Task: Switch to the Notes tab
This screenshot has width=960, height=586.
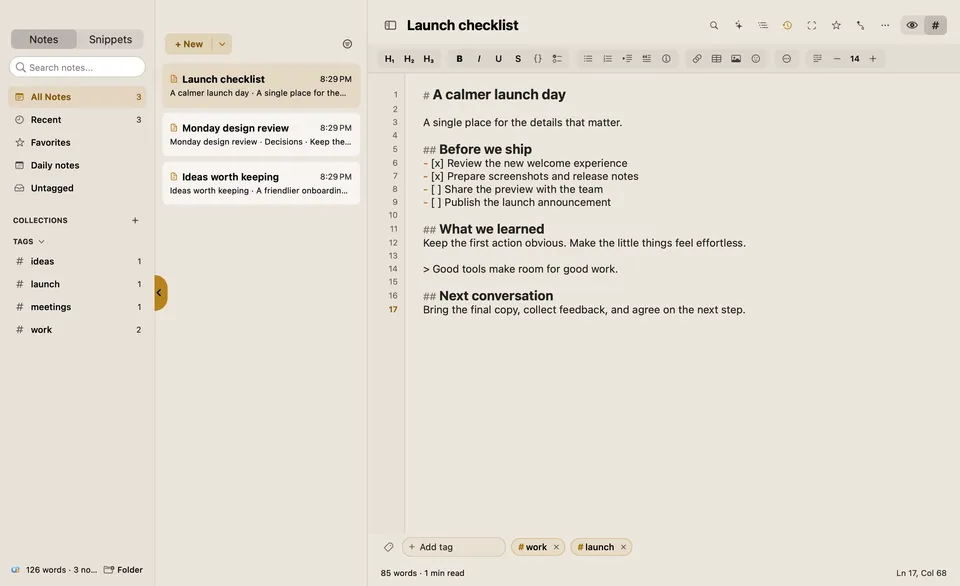Action: click(x=43, y=39)
